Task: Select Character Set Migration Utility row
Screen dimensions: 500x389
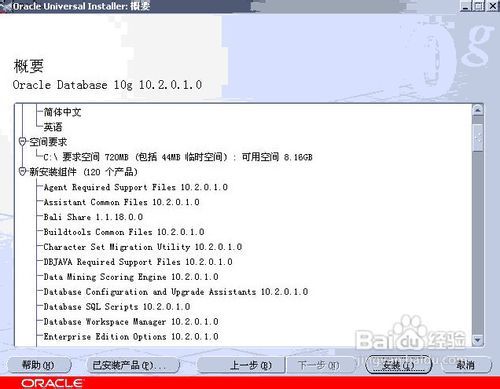Action: pos(143,247)
